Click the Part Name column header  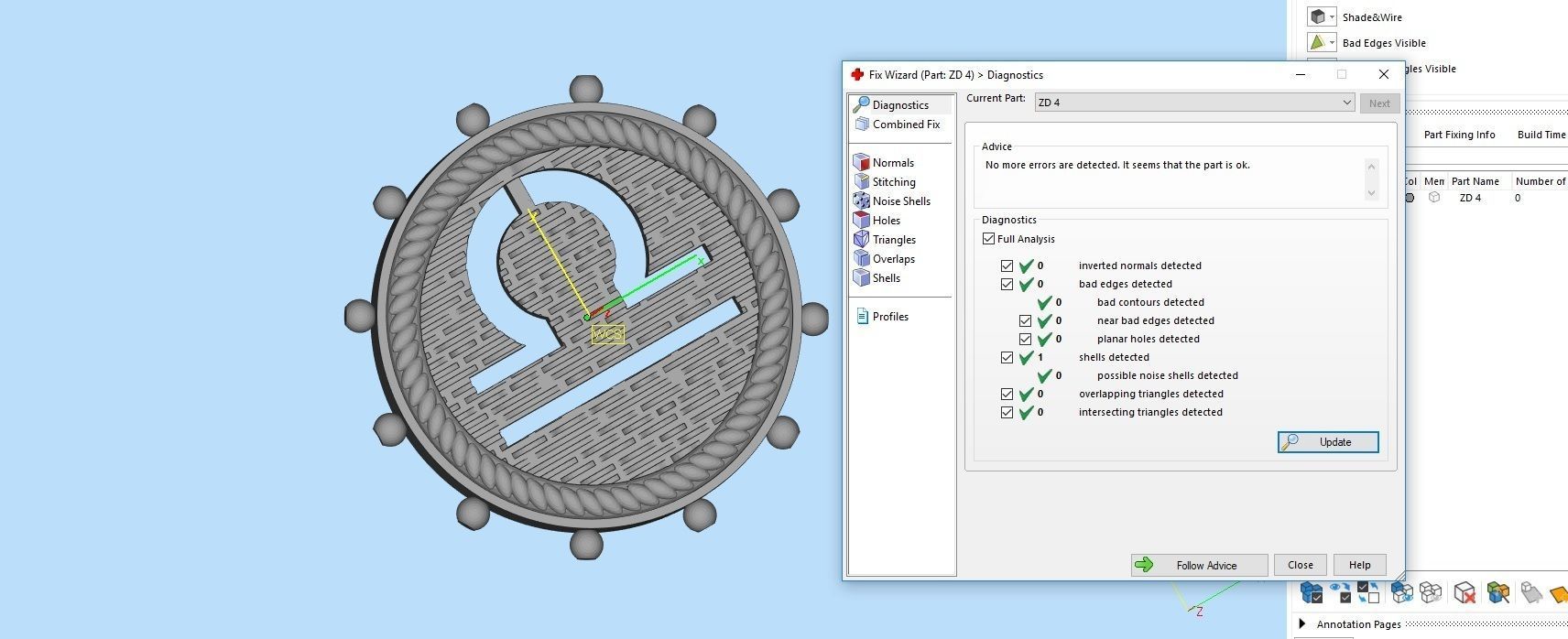point(1475,181)
